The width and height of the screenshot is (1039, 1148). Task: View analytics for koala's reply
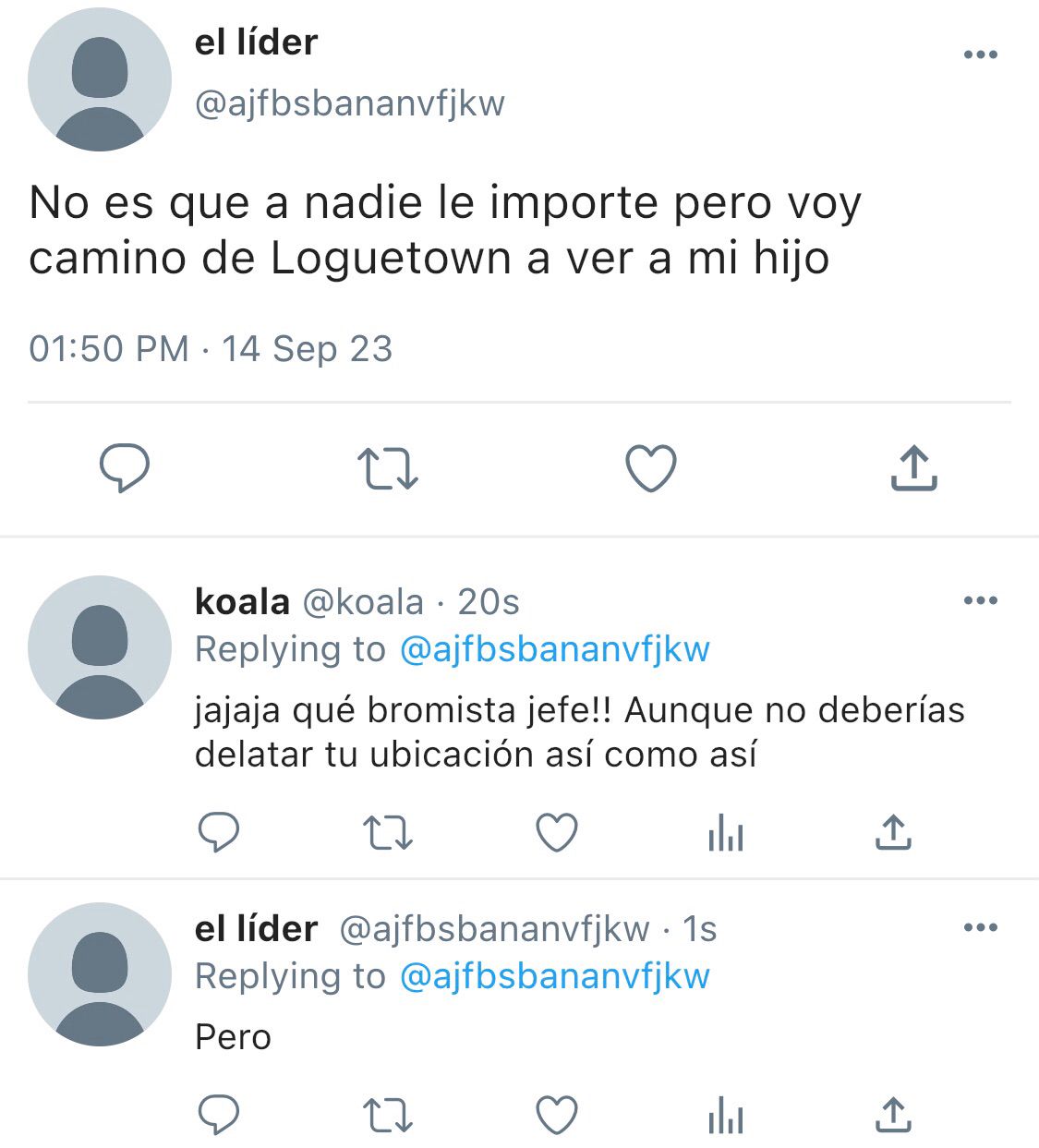(x=725, y=833)
